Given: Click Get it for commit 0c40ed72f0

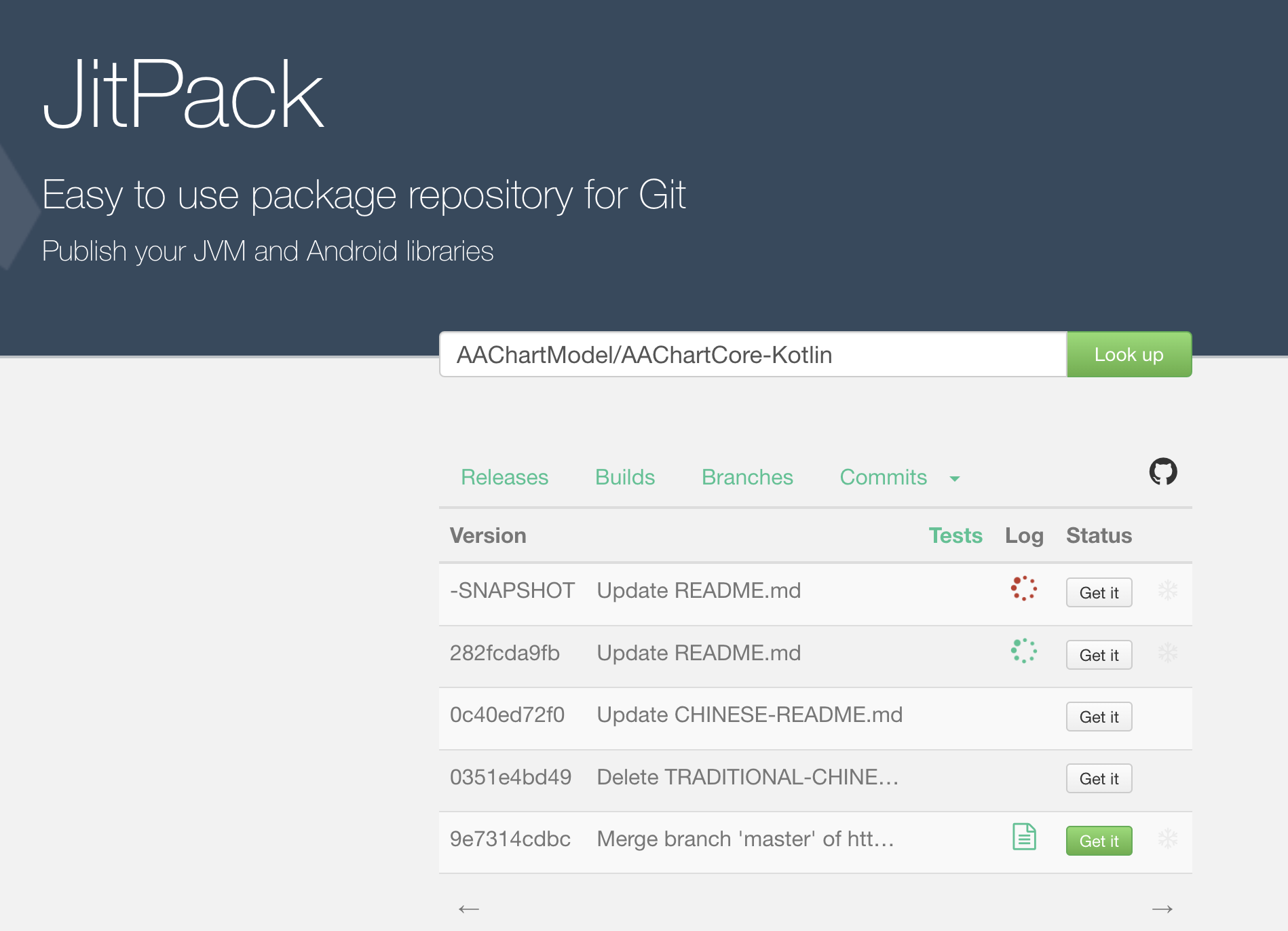Looking at the screenshot, I should [1099, 717].
